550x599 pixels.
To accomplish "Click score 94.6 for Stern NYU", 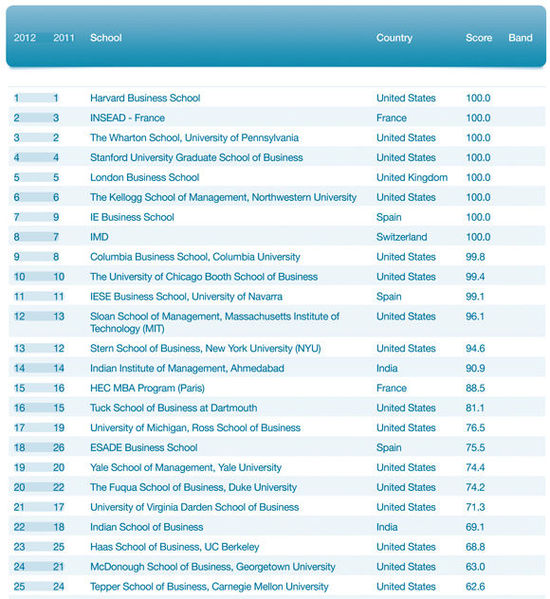I will click(475, 348).
